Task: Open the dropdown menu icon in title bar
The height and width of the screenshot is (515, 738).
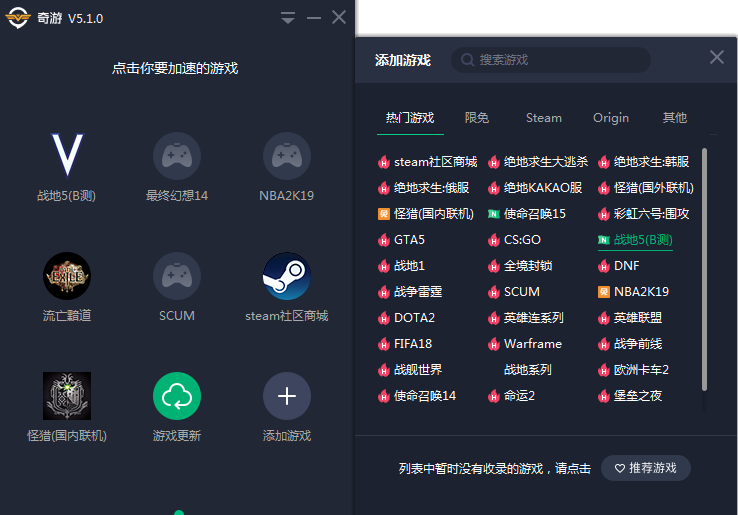Action: tap(288, 18)
